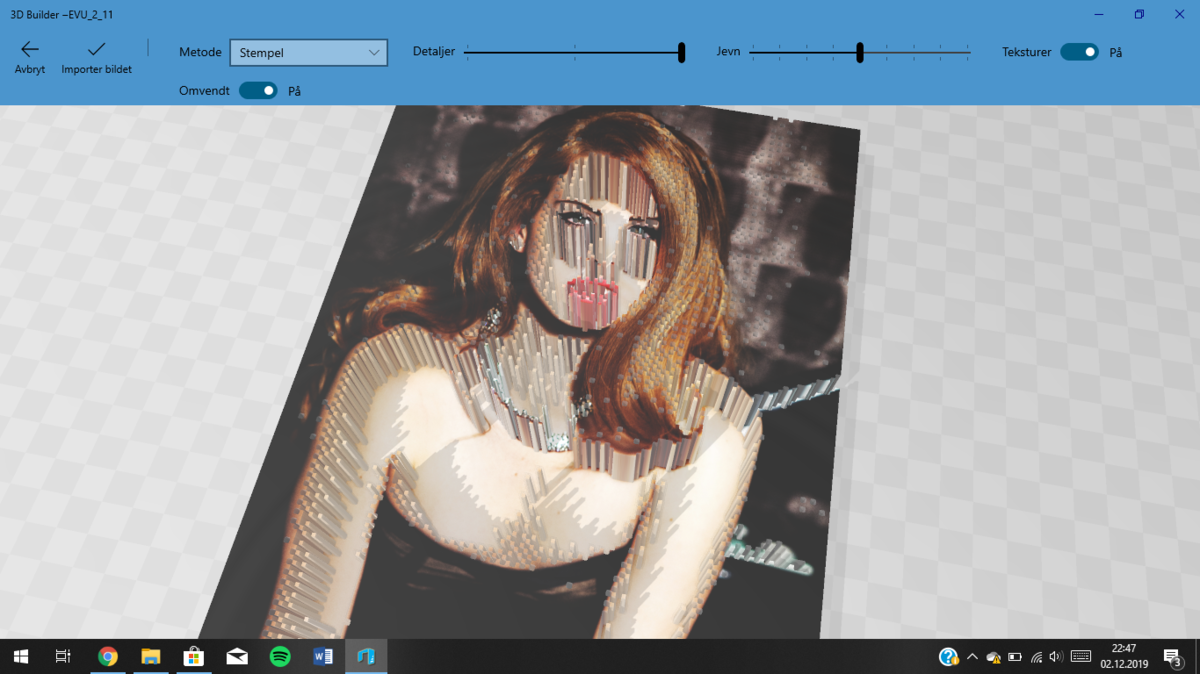Click the Detaljer slider handle
The height and width of the screenshot is (674, 1200).
pyautogui.click(x=681, y=52)
